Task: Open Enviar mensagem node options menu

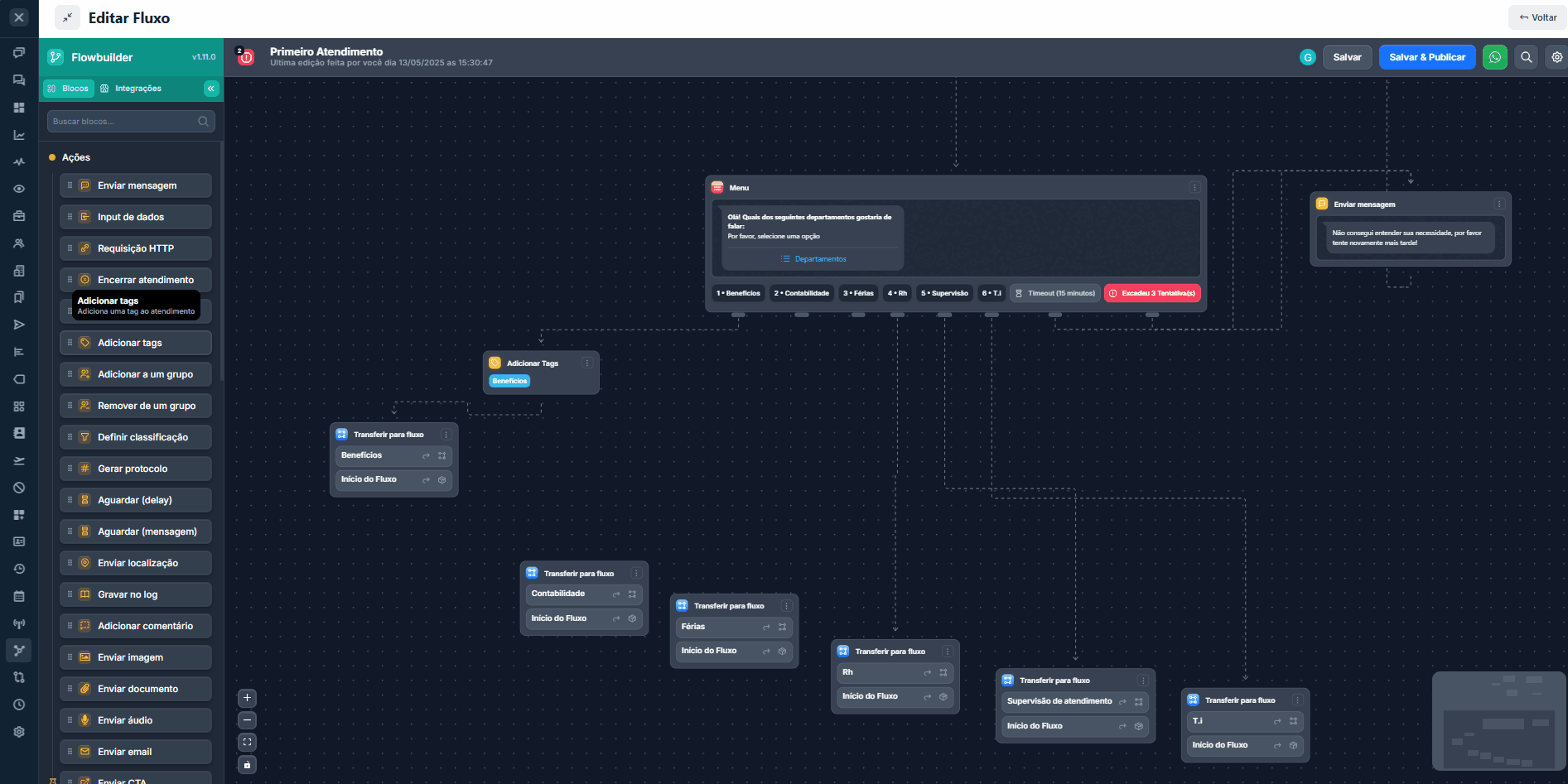Action: (x=1498, y=204)
